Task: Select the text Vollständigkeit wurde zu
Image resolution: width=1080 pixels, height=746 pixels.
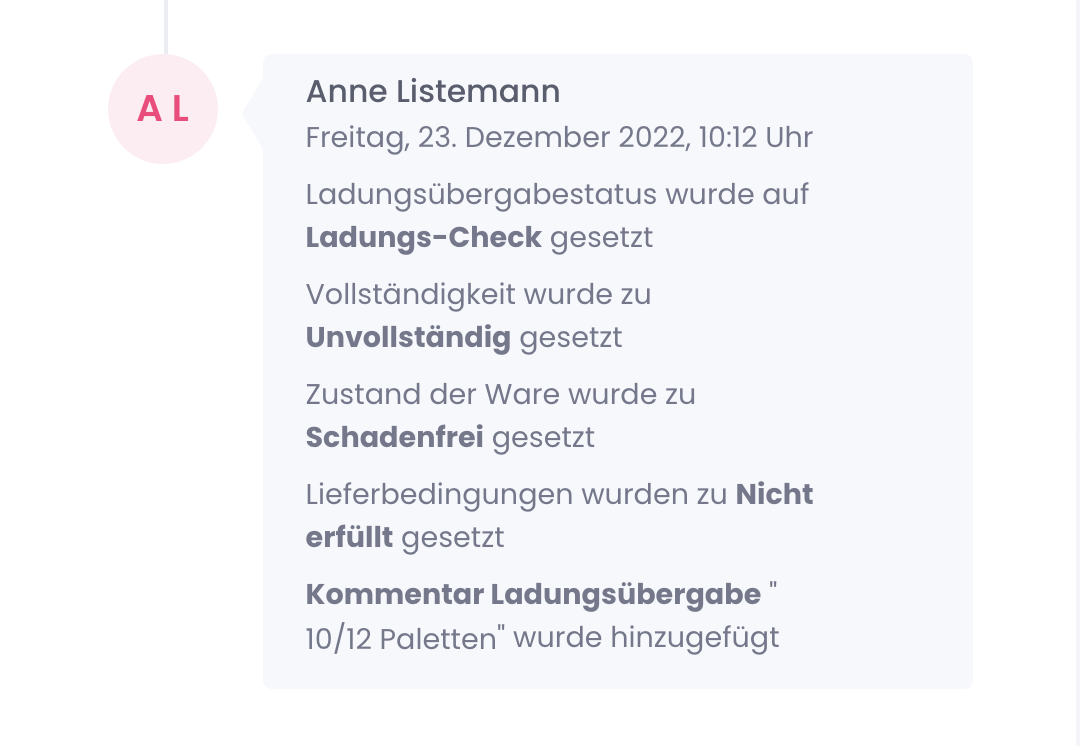Action: click(x=478, y=294)
